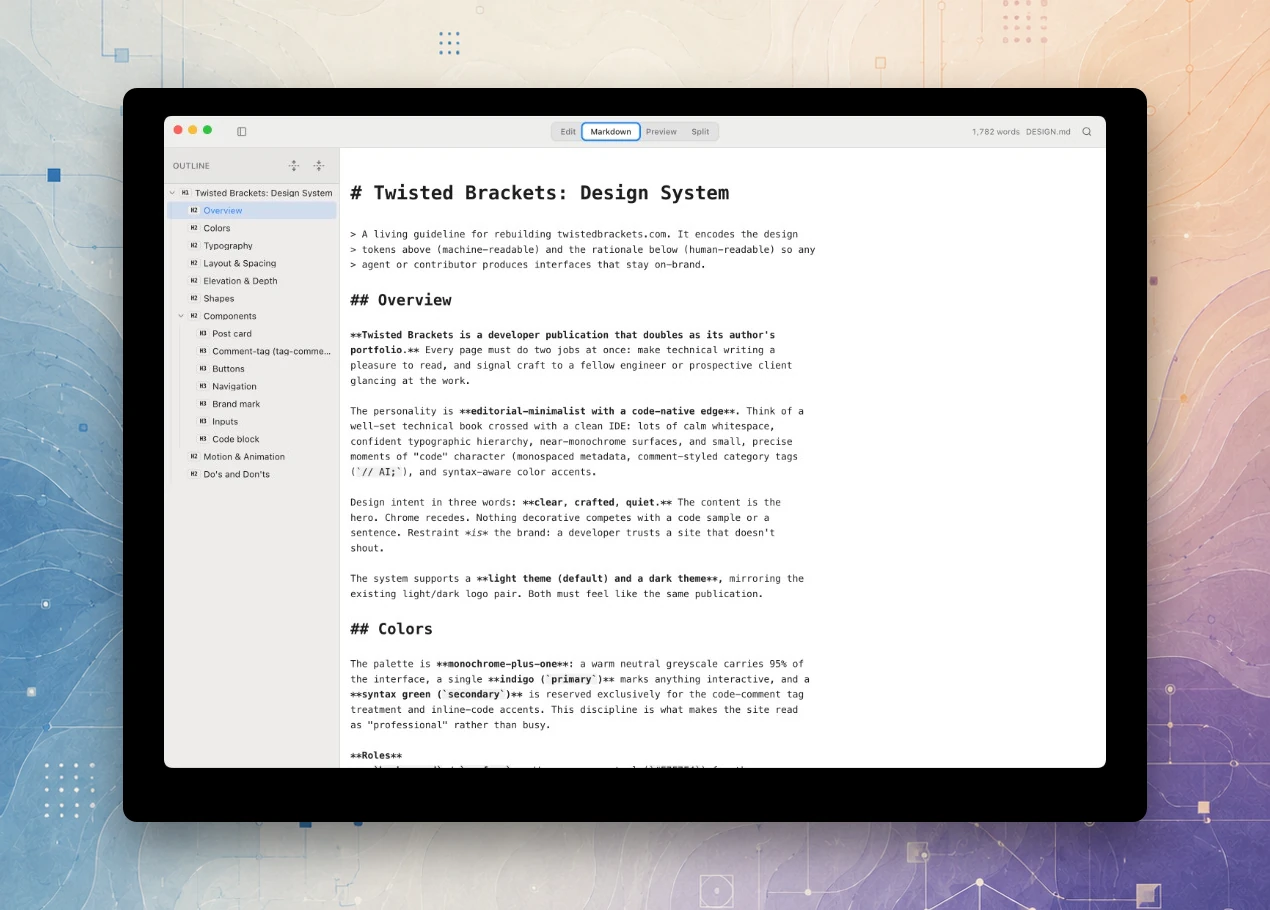1270x910 pixels.
Task: Select the Markdown view tab
Action: pyautogui.click(x=611, y=132)
